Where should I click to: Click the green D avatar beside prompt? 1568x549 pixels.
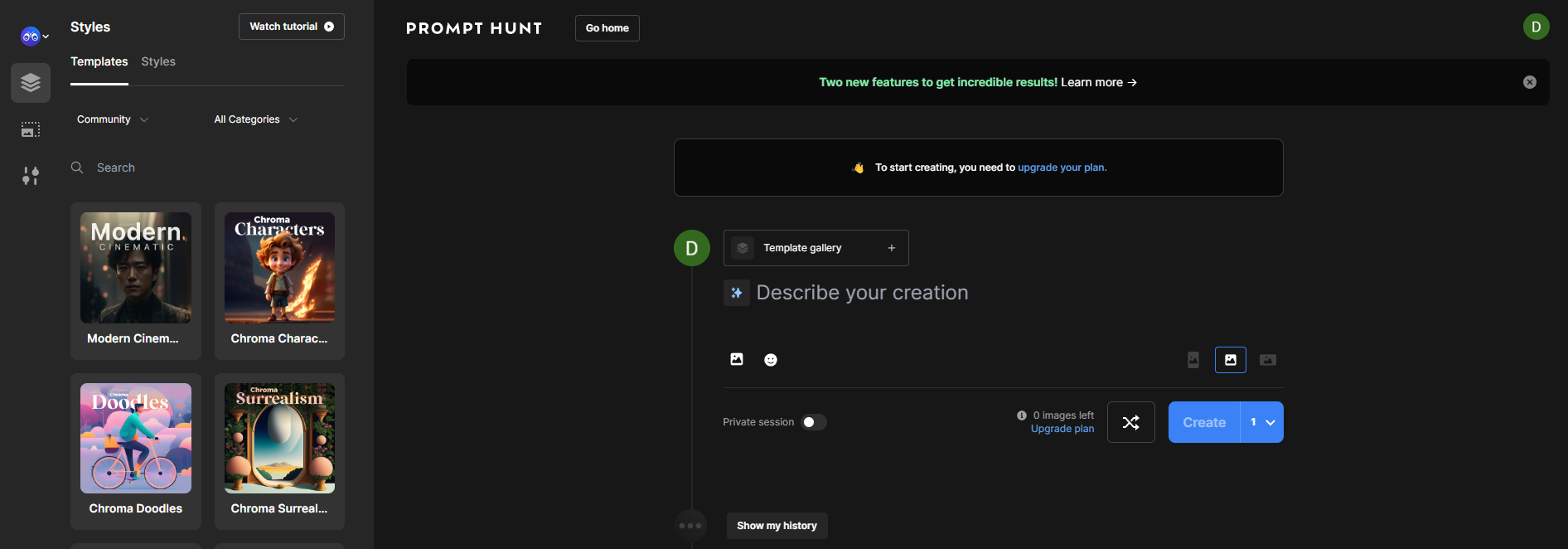pos(692,248)
